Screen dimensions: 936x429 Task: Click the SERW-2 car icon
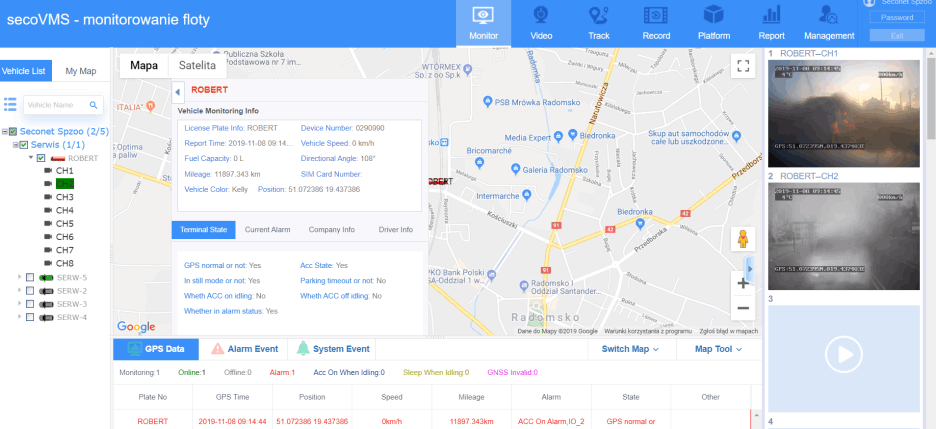pyautogui.click(x=45, y=291)
